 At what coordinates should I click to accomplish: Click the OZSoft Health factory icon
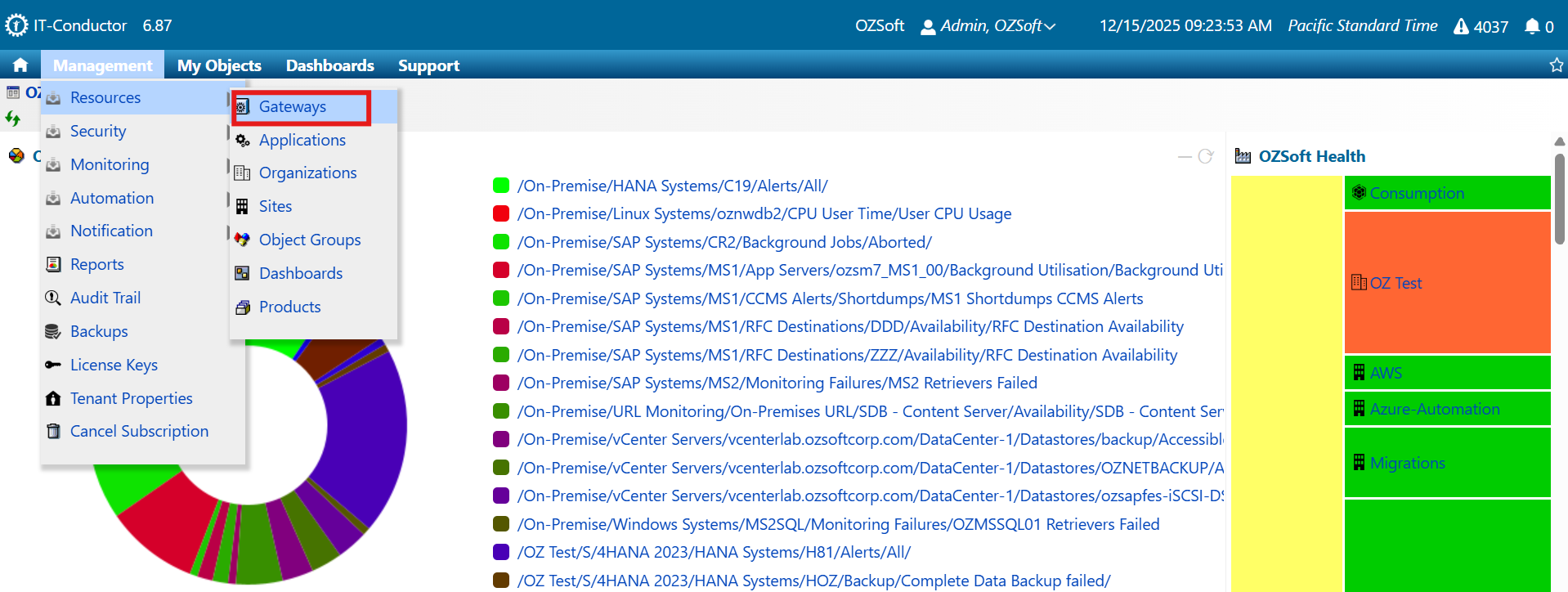1243,156
